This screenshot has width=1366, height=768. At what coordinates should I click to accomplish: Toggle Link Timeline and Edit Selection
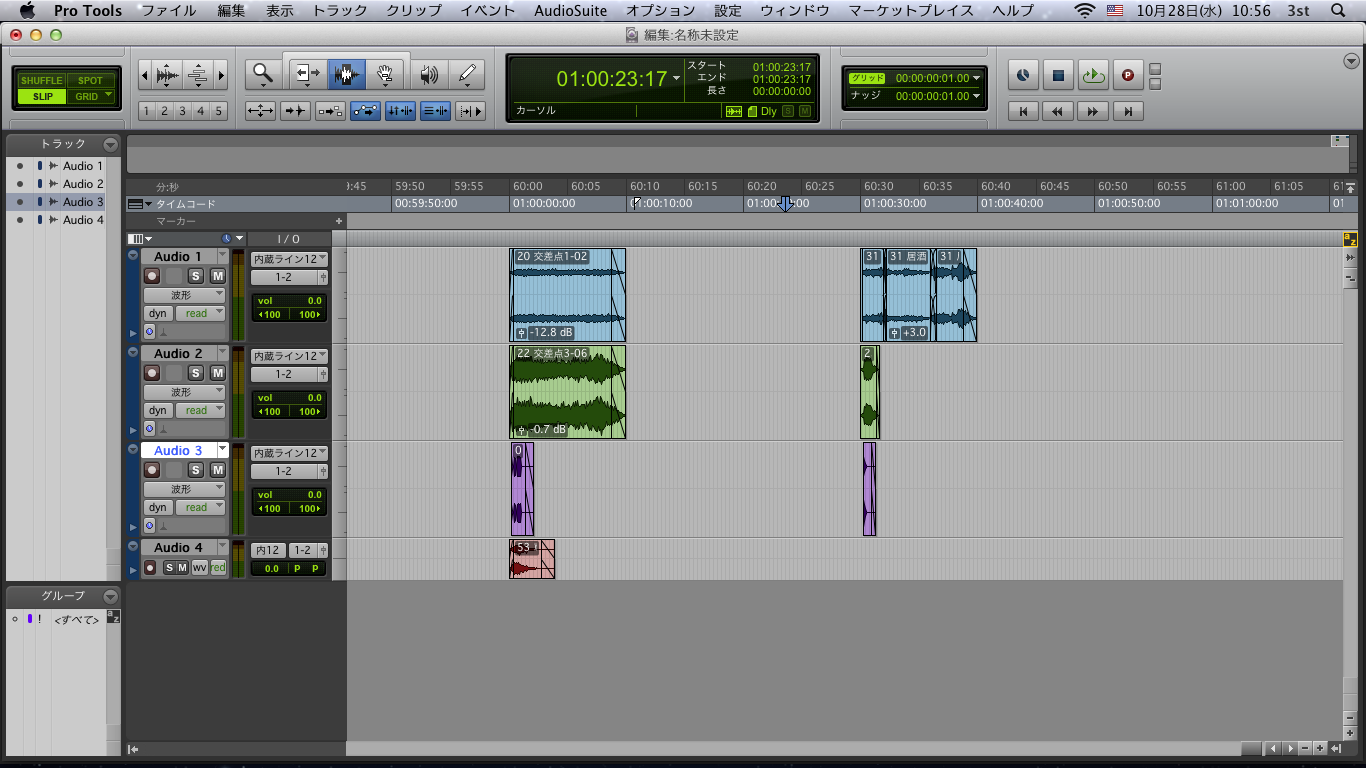(400, 111)
